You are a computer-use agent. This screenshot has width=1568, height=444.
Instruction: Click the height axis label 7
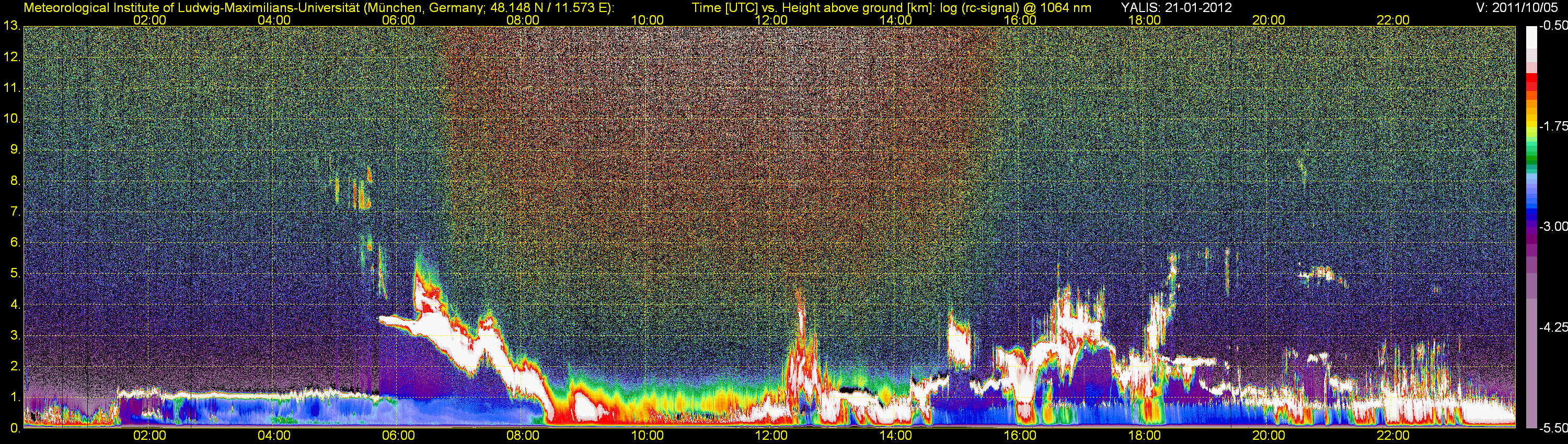tap(15, 212)
